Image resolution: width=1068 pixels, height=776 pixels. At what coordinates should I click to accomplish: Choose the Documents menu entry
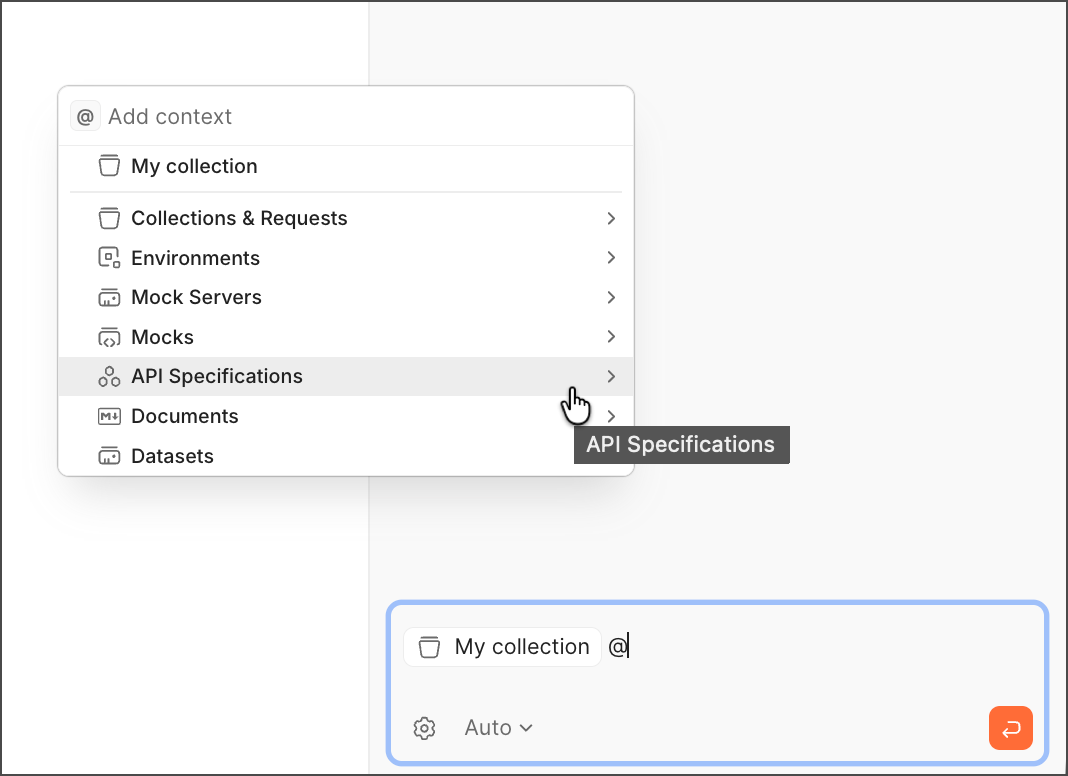[346, 416]
